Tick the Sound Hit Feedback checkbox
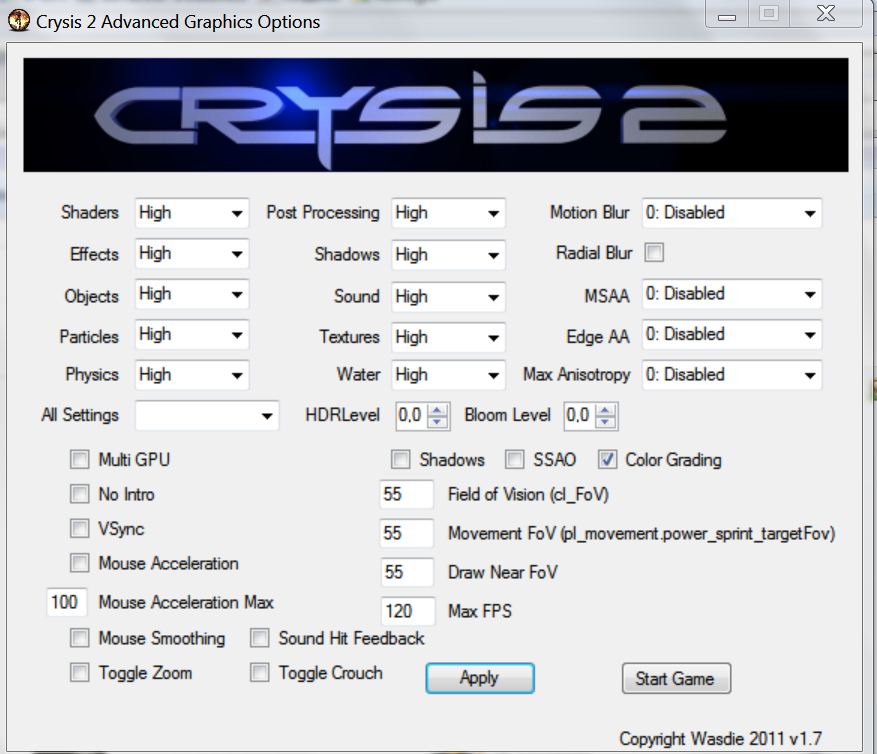 click(x=260, y=638)
